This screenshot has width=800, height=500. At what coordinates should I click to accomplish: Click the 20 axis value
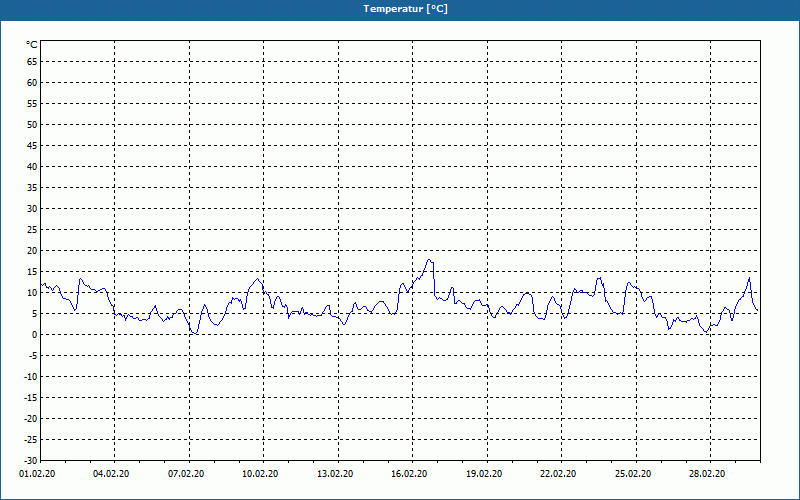[x=32, y=251]
